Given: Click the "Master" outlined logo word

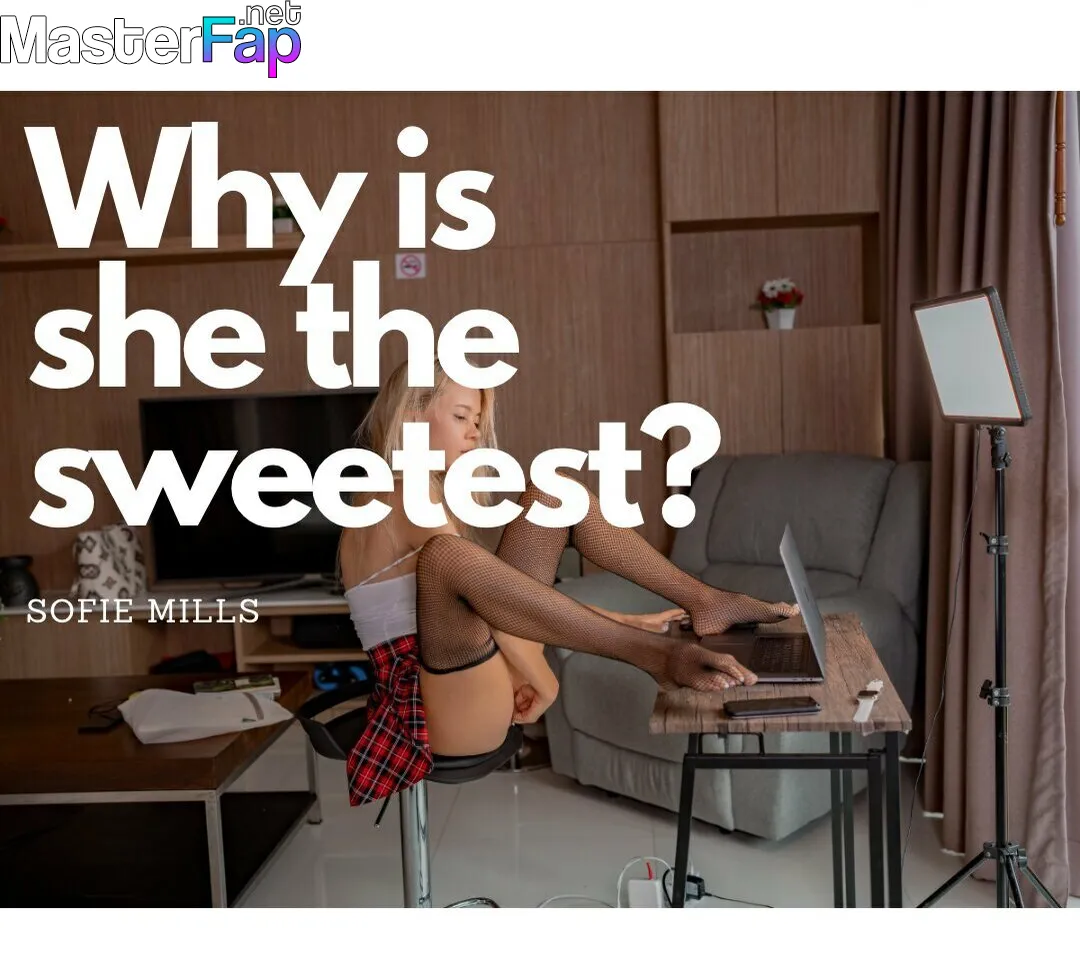Looking at the screenshot, I should click(x=101, y=41).
